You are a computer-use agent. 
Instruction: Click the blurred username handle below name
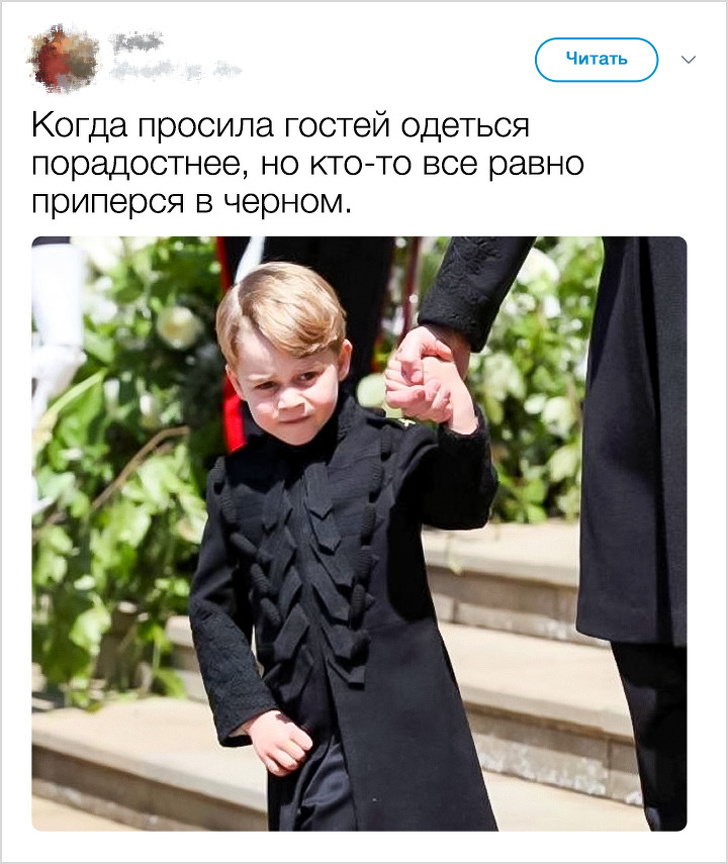(175, 70)
